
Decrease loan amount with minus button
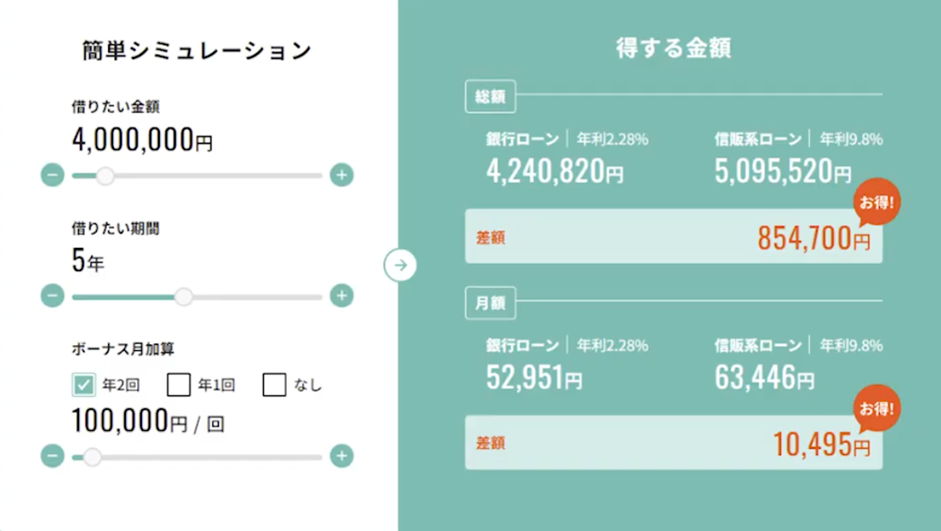click(53, 176)
